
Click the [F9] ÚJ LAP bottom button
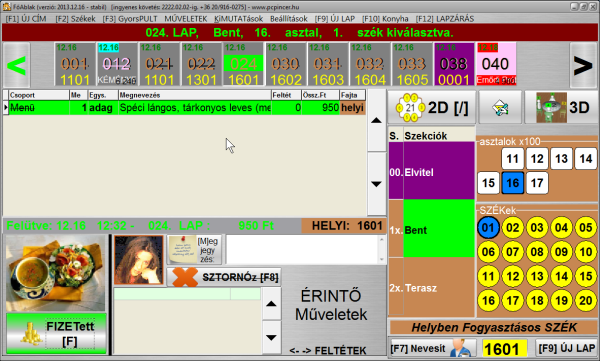tap(566, 348)
